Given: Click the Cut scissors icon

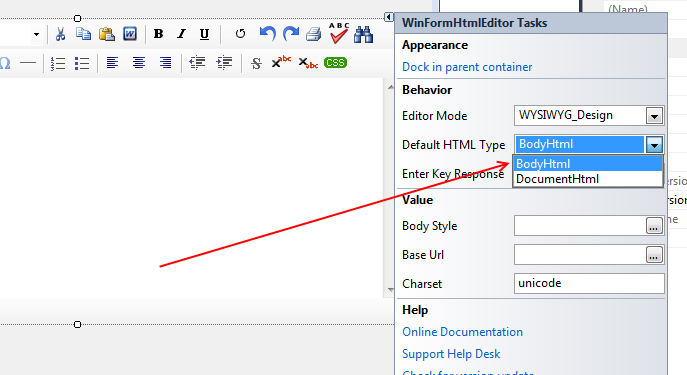Looking at the screenshot, I should pyautogui.click(x=60, y=34).
